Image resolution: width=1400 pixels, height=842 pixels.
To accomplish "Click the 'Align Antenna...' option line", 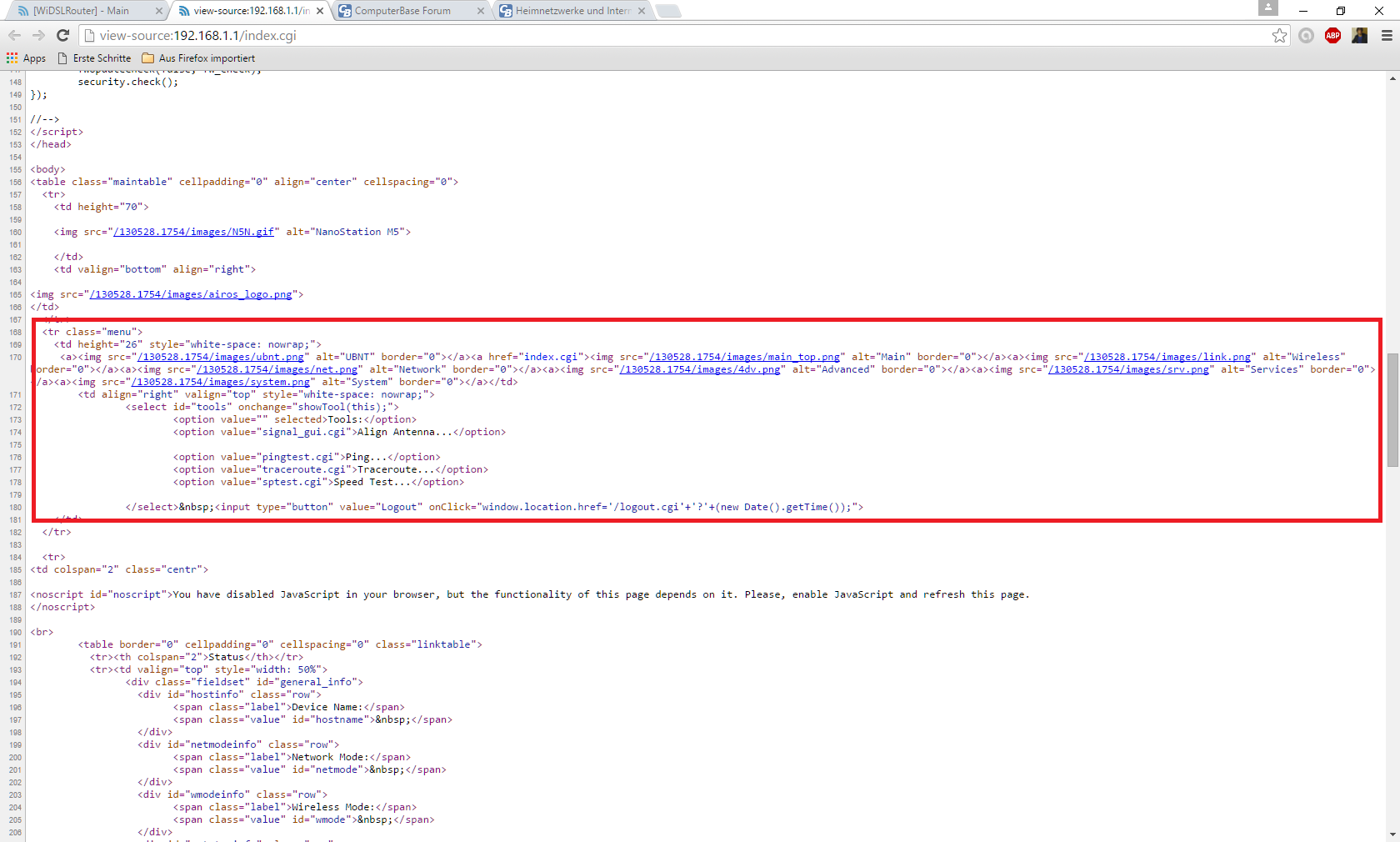I will pos(339,432).
